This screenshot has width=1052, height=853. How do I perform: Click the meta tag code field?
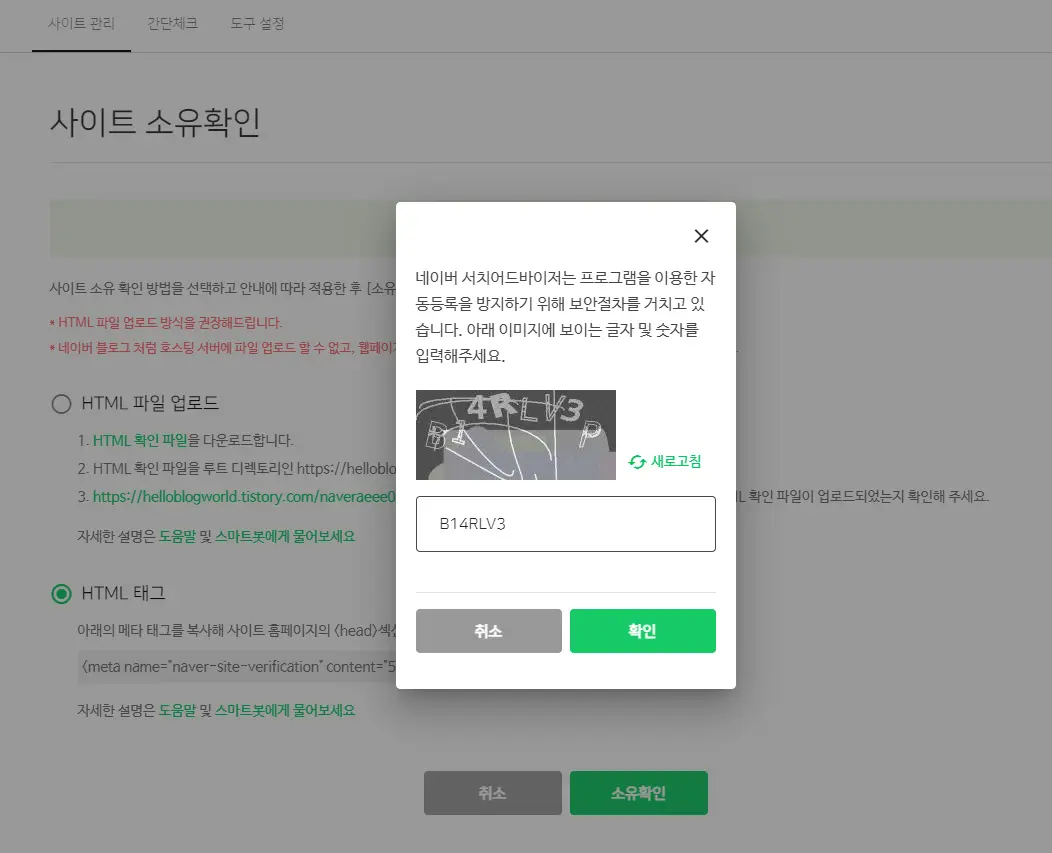click(237, 667)
